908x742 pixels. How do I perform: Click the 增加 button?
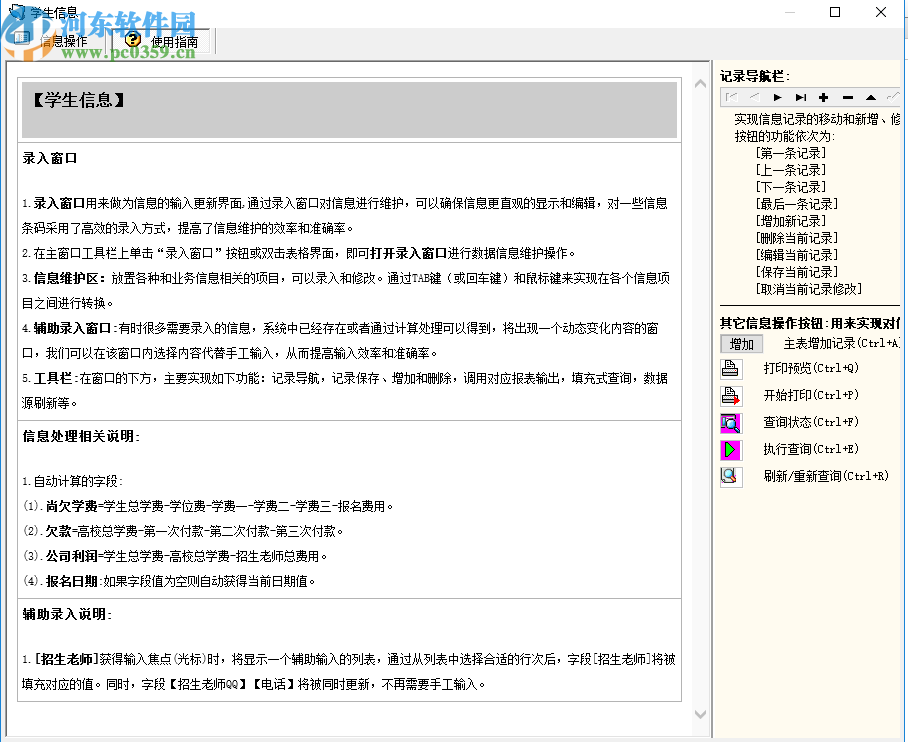(x=741, y=343)
